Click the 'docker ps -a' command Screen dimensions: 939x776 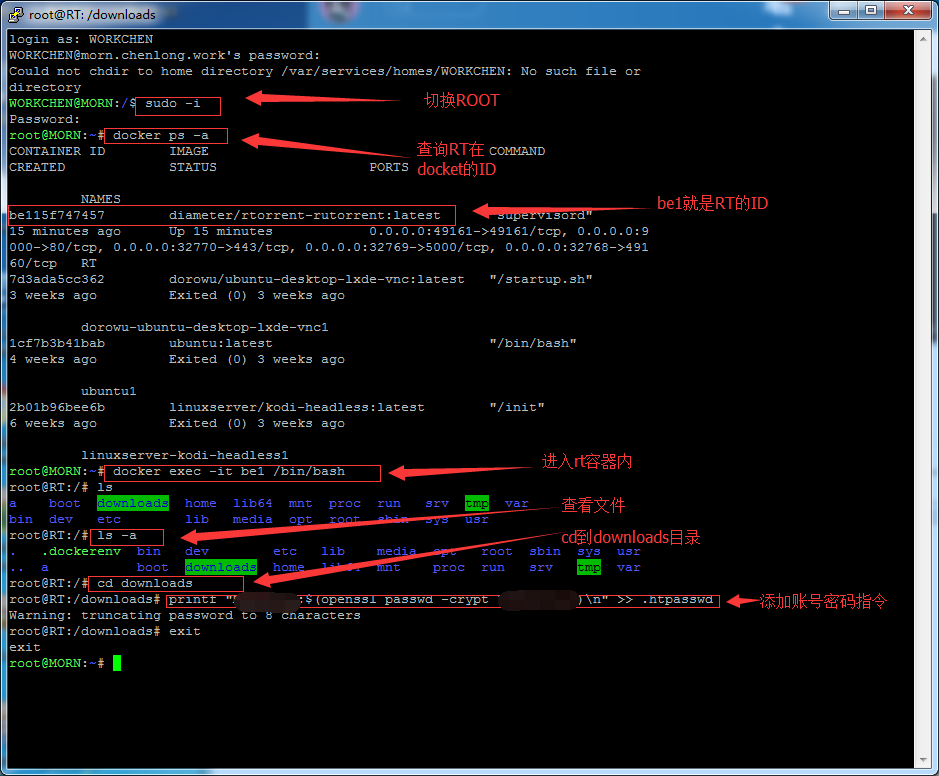coord(160,135)
